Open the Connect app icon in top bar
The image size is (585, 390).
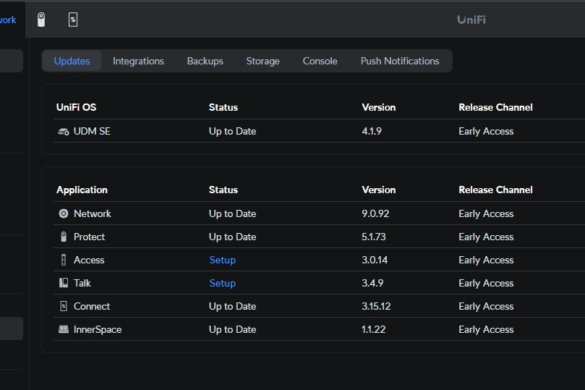(x=73, y=19)
